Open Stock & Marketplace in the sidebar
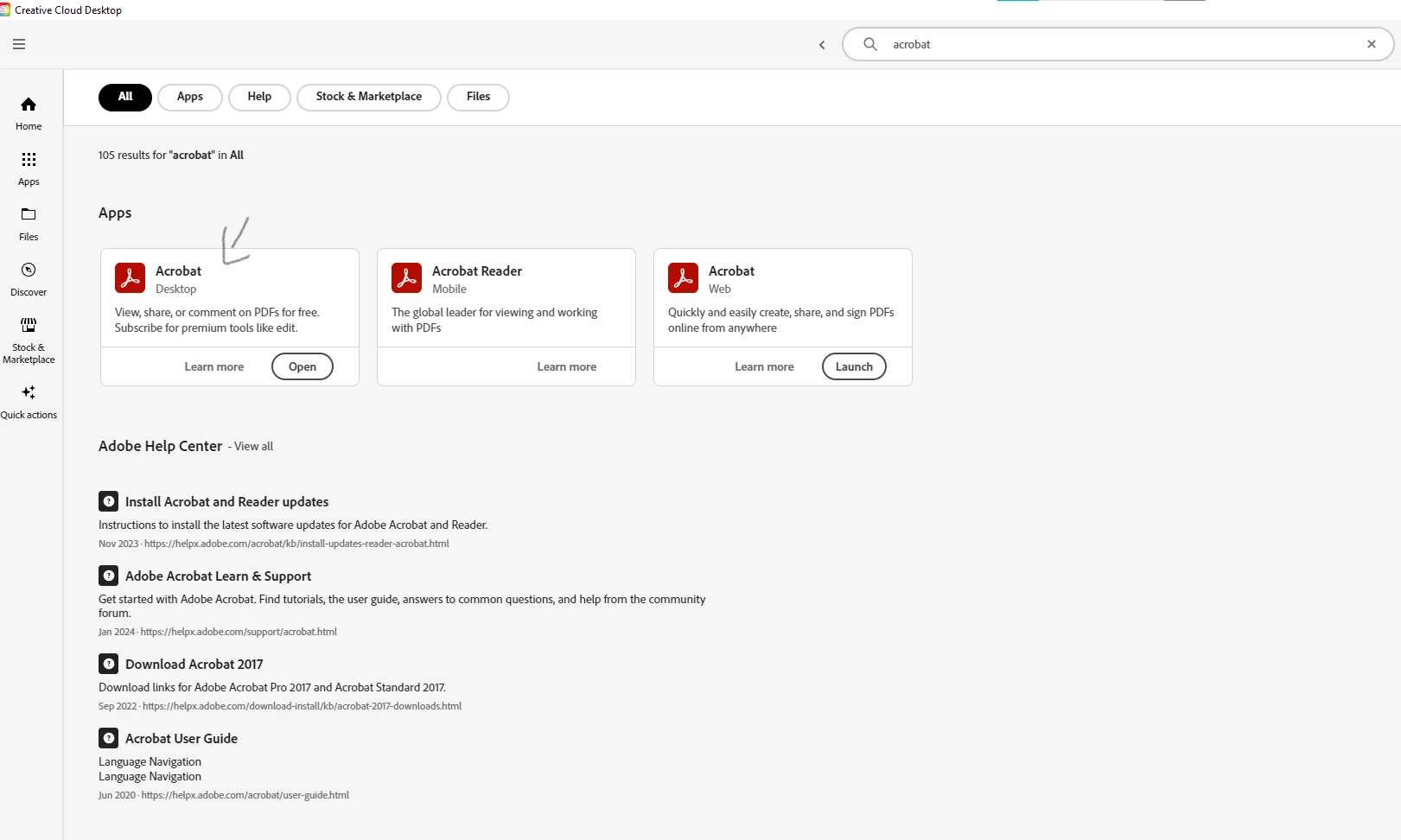 click(29, 340)
